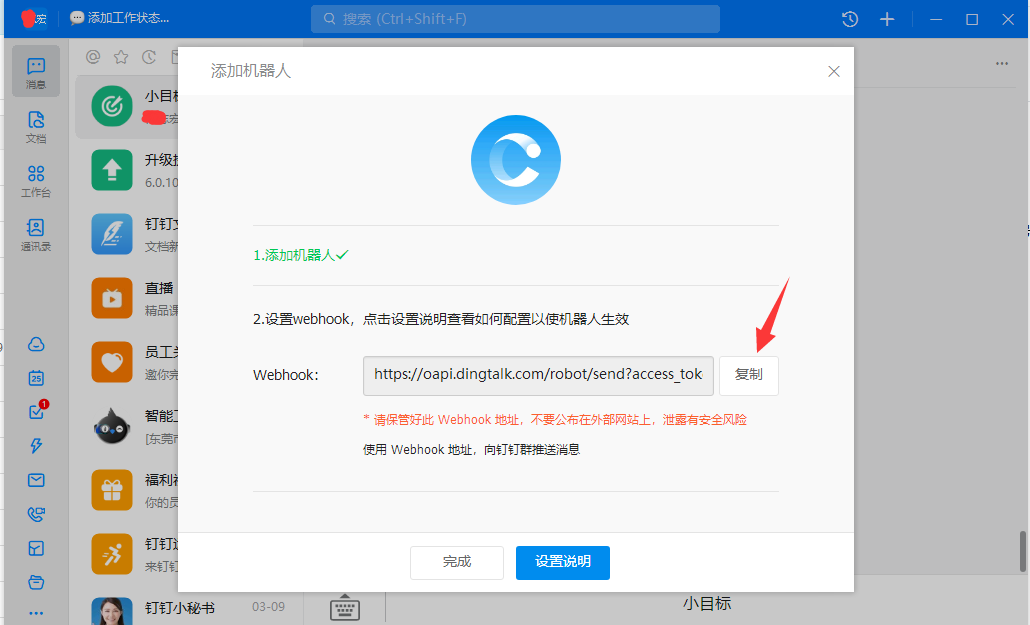Click the plus icon in title bar
Screen dimensions: 1030x625
point(886,19)
